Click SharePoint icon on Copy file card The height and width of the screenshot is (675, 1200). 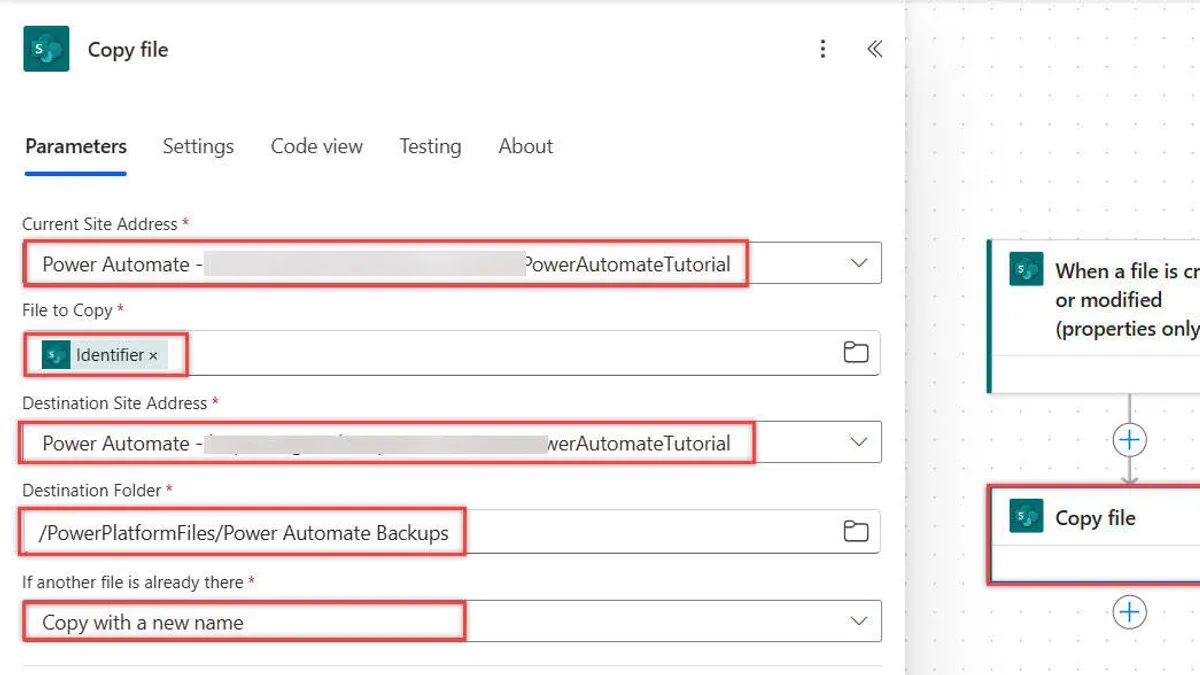point(1027,516)
